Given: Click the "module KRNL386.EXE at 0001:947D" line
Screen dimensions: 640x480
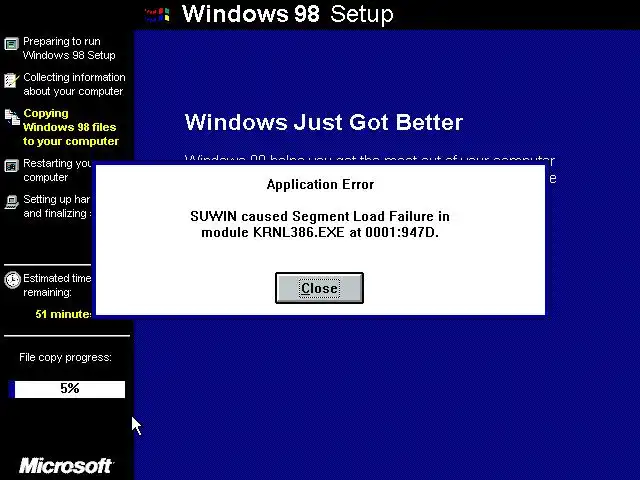Looking at the screenshot, I should pyautogui.click(x=320, y=232).
